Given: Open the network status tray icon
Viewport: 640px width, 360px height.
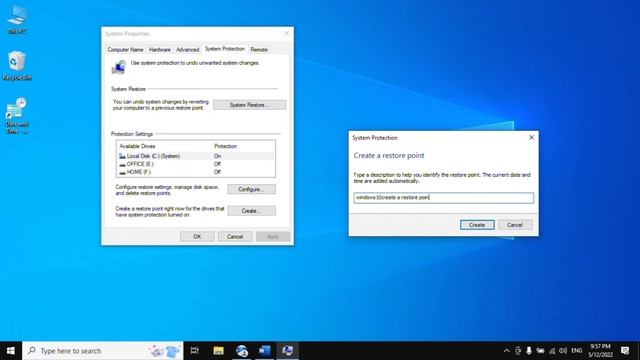Looking at the screenshot, I should 552,351.
